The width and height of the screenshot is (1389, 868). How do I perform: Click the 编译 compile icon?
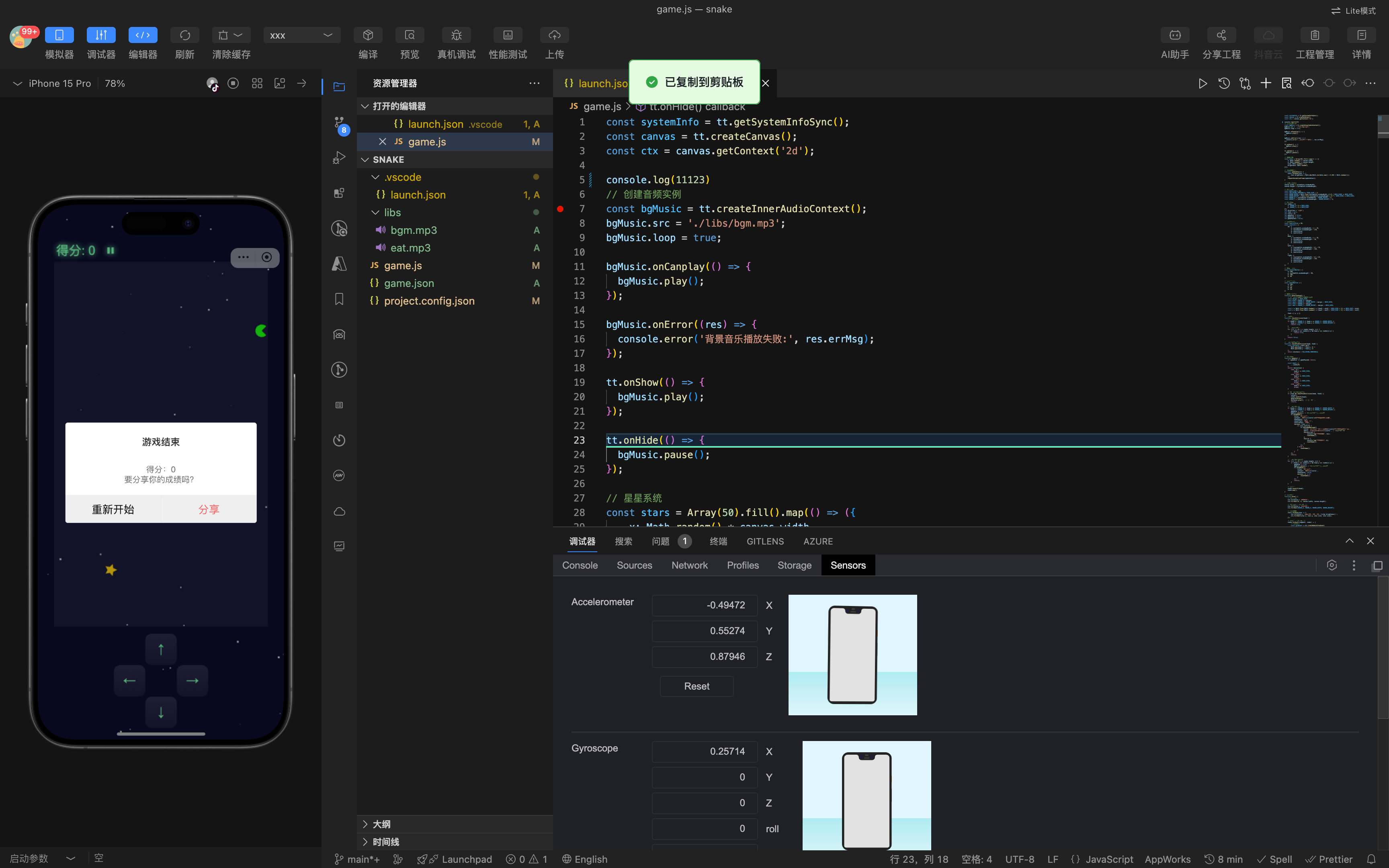[368, 35]
